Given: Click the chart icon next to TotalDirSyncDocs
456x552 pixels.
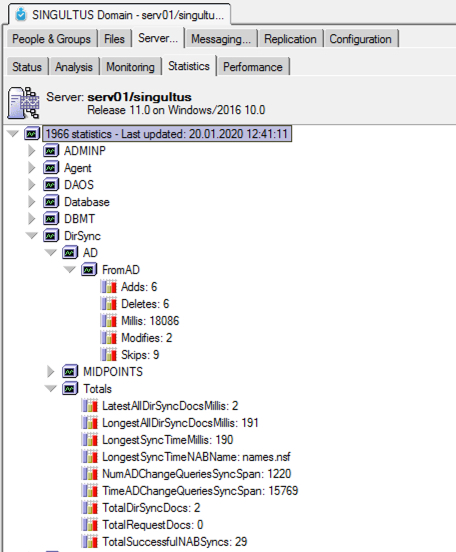Looking at the screenshot, I should click(90, 508).
